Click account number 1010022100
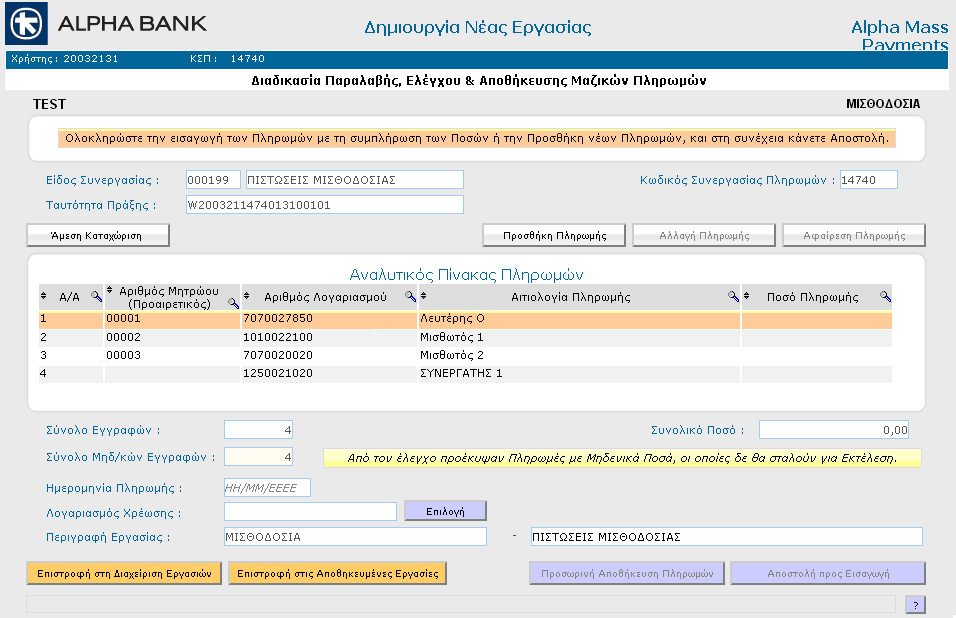Screen dimensions: 956x618 click(x=278, y=337)
